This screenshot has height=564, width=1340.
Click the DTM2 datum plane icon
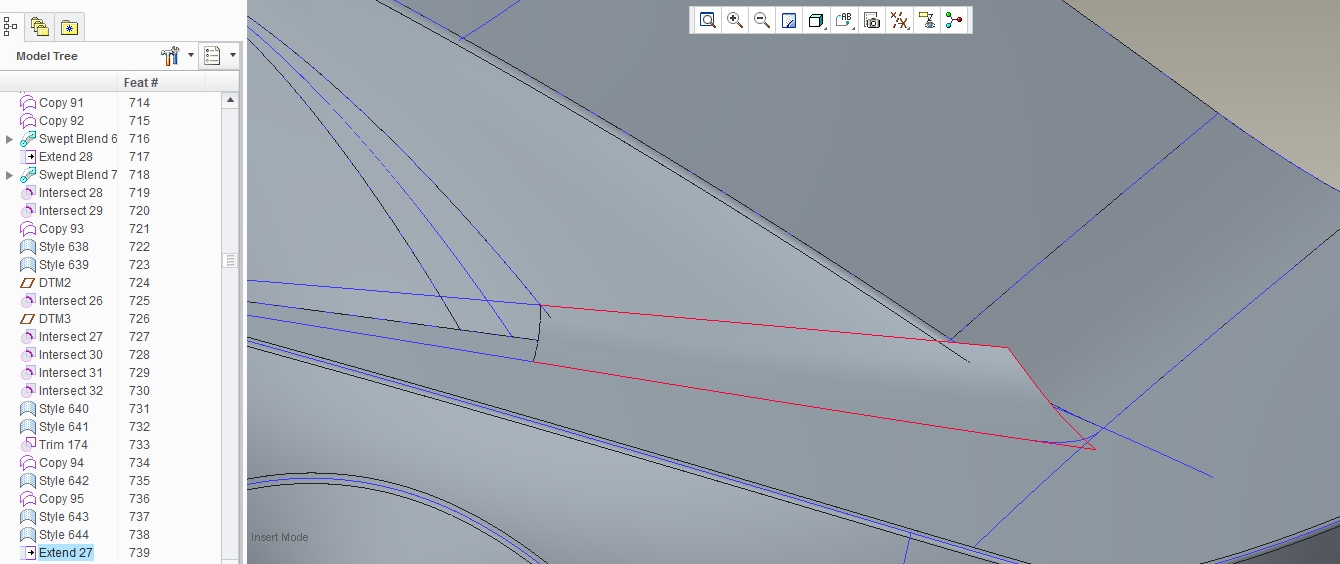point(29,283)
